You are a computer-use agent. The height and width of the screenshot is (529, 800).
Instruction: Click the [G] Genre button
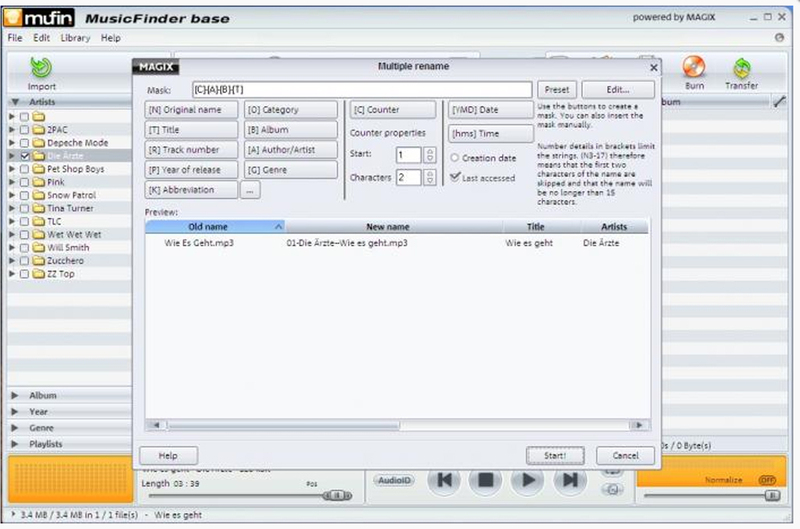[291, 170]
